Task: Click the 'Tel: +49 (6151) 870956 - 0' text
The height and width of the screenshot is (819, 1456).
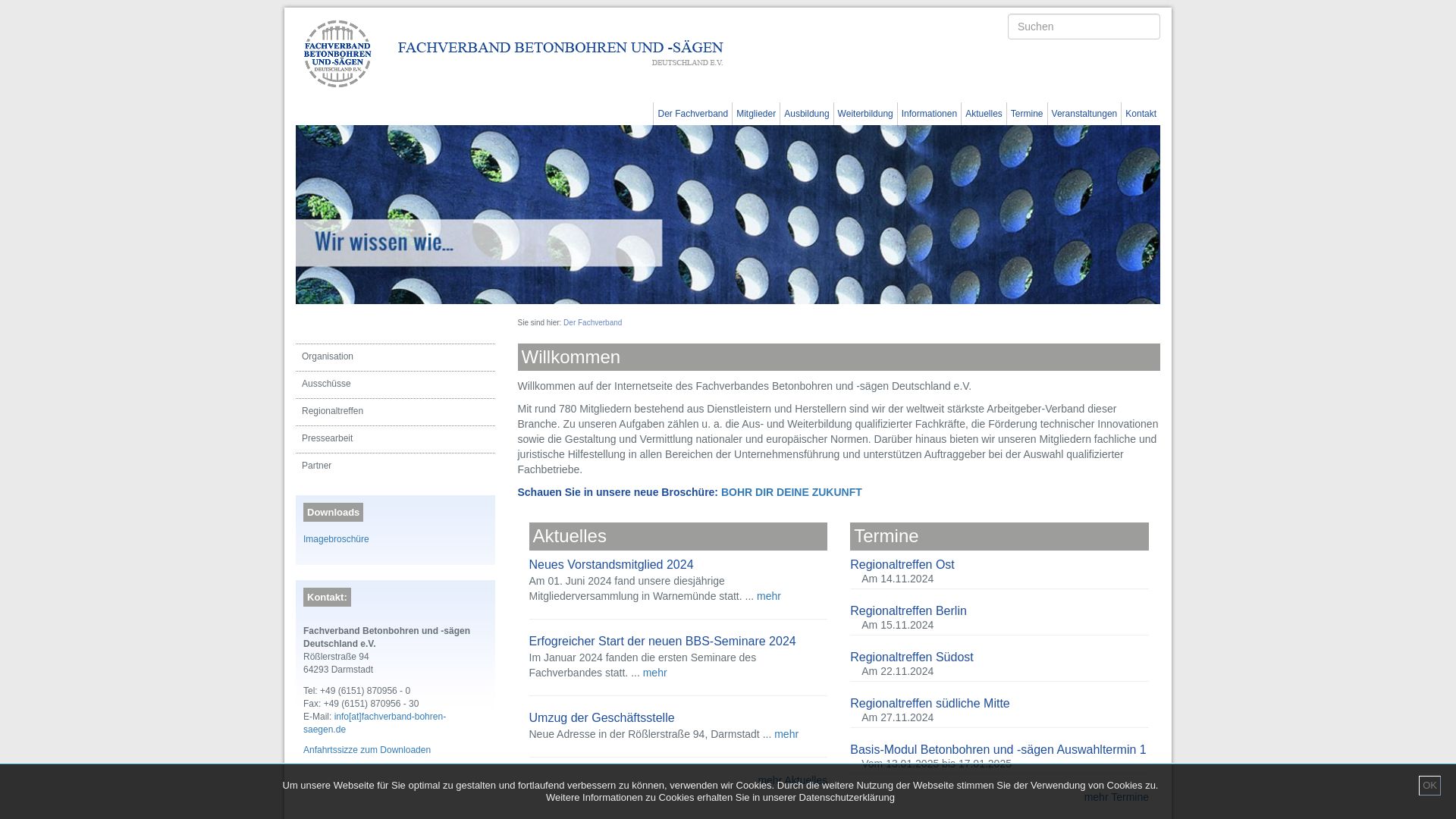Action: tap(356, 691)
